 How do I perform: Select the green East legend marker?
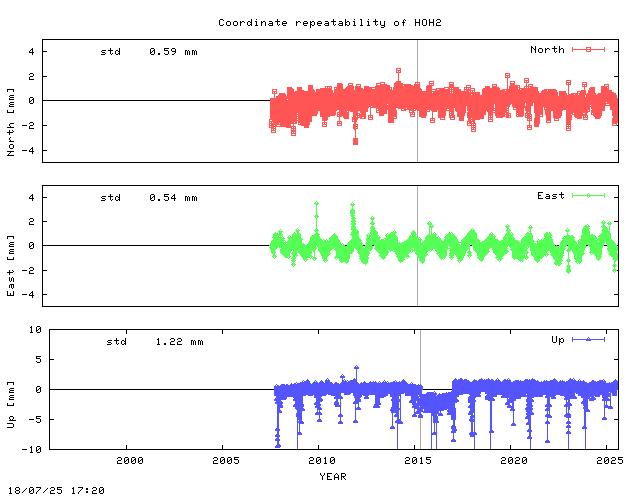click(588, 196)
